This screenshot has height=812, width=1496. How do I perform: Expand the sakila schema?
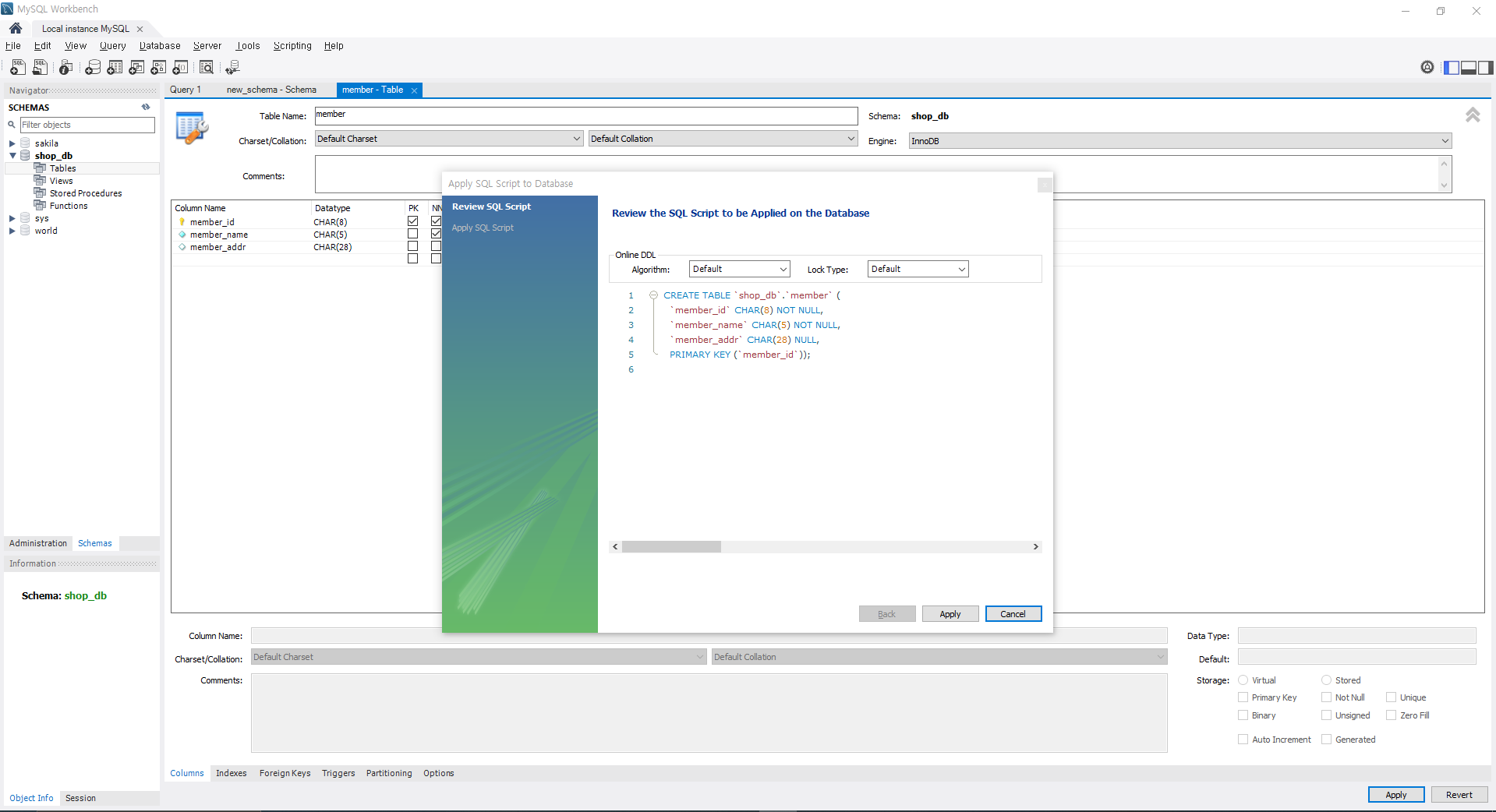pyautogui.click(x=12, y=143)
